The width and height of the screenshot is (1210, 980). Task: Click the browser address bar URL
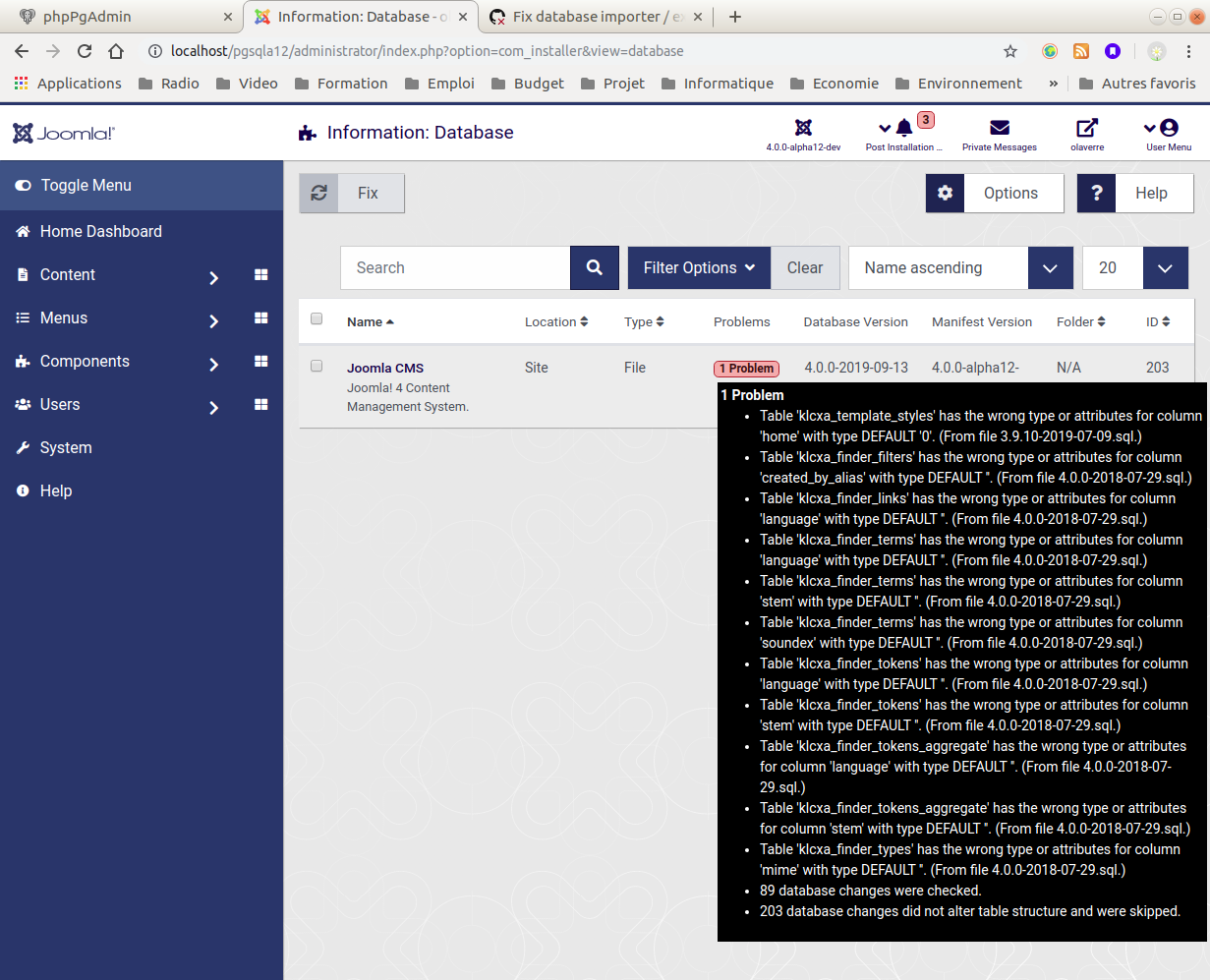click(x=427, y=51)
